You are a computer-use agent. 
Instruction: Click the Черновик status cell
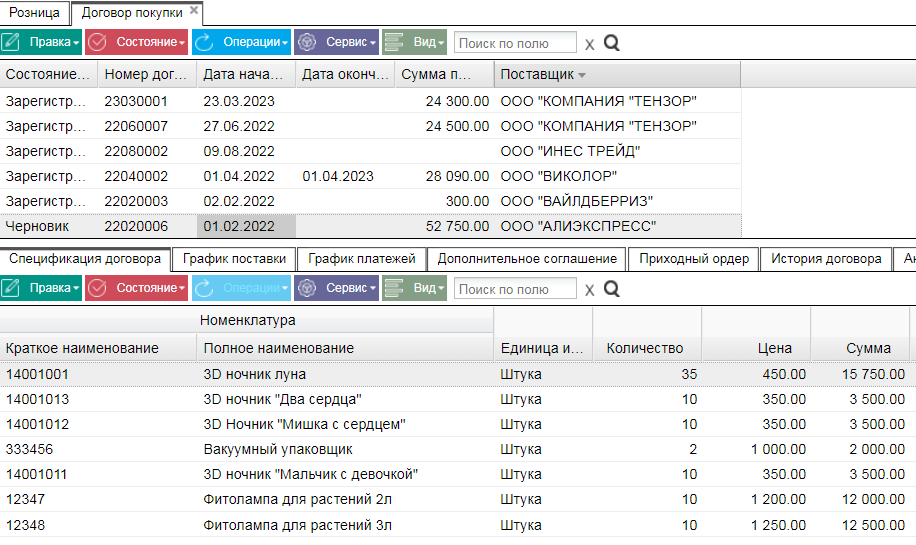[37, 227]
